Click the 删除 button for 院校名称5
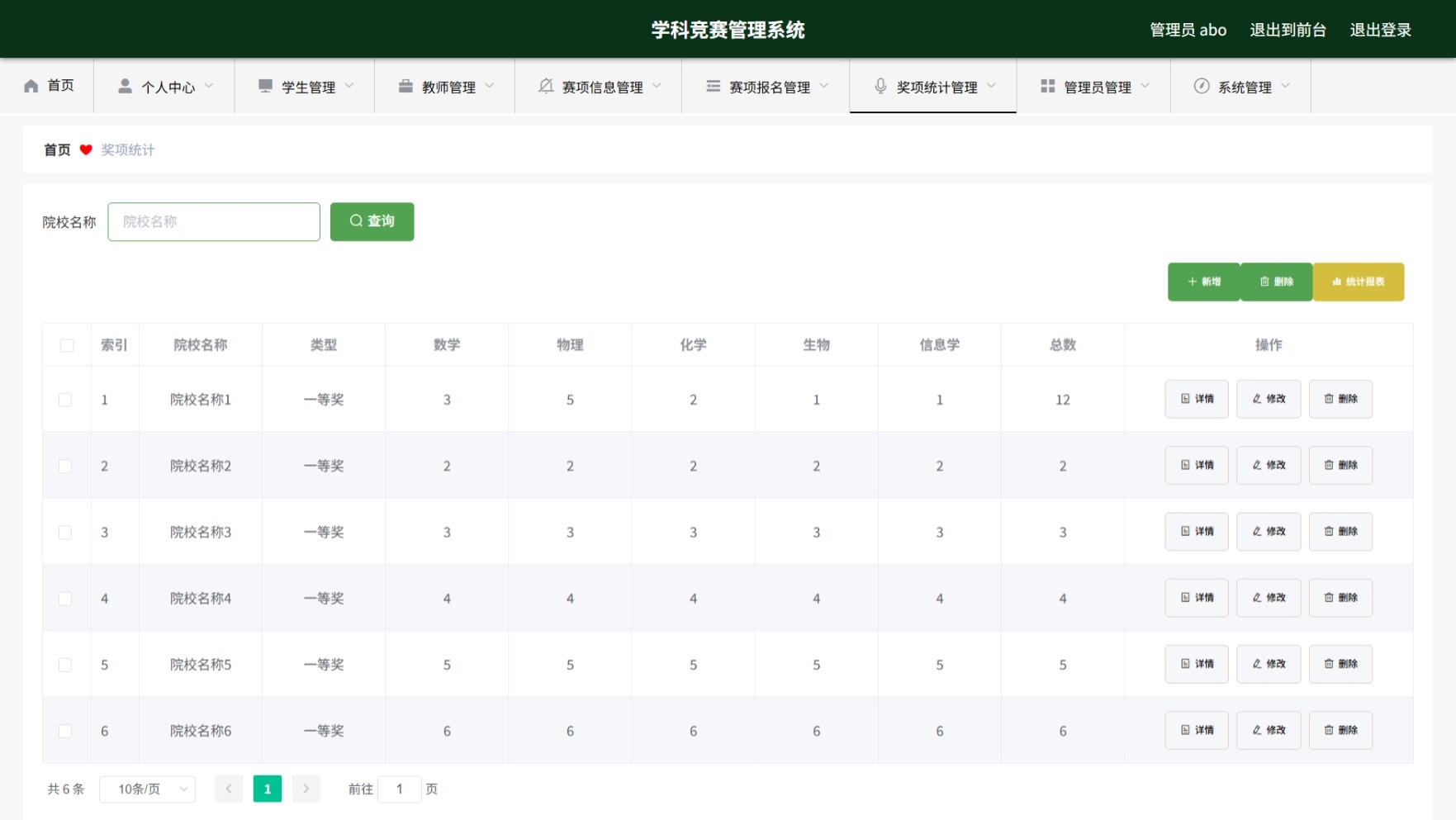 tap(1340, 664)
